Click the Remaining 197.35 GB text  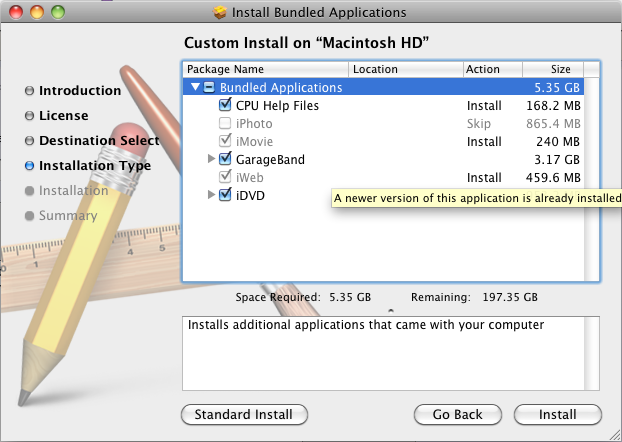pyautogui.click(x=474, y=297)
